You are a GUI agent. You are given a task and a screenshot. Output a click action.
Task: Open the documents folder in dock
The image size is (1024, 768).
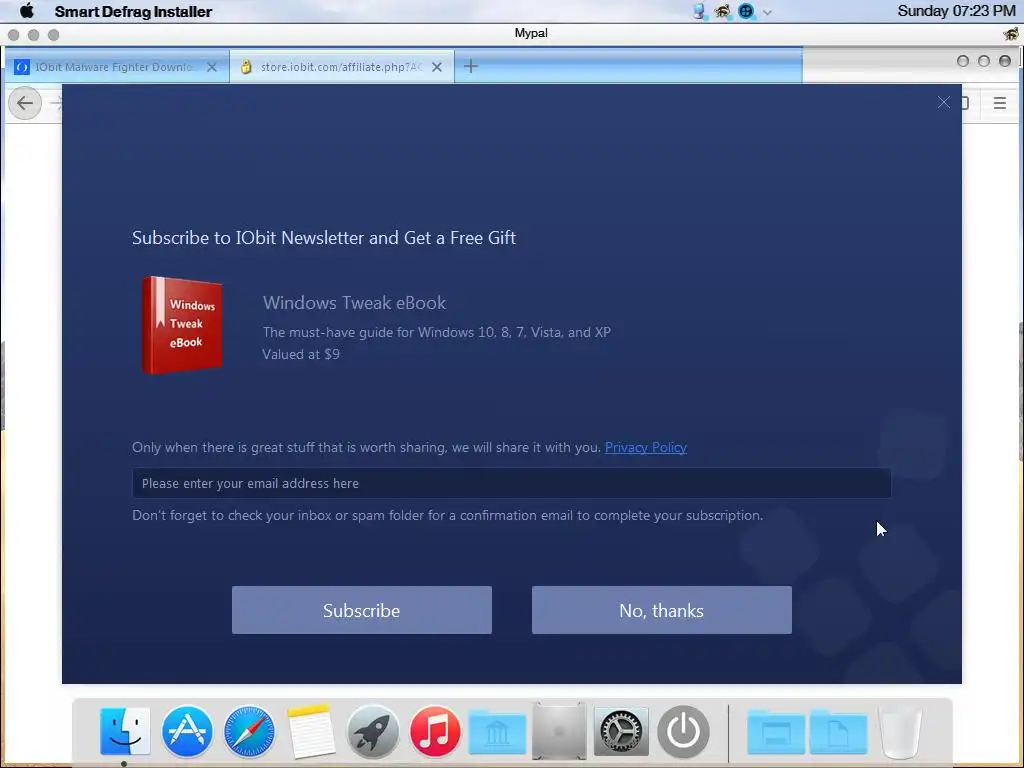838,732
